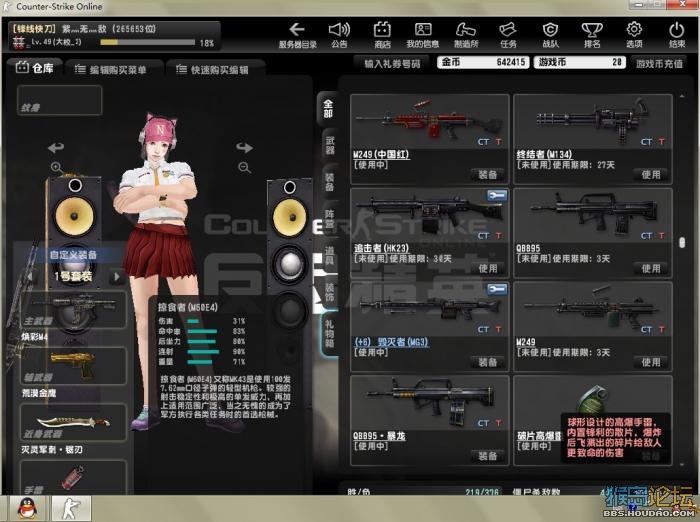Click the 终结者(M134) weapon image

coord(593,121)
